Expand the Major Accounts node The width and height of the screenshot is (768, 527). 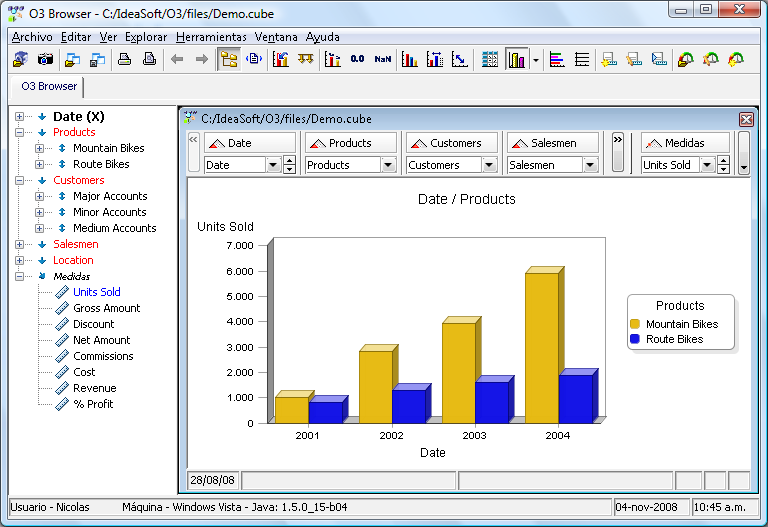(x=39, y=196)
